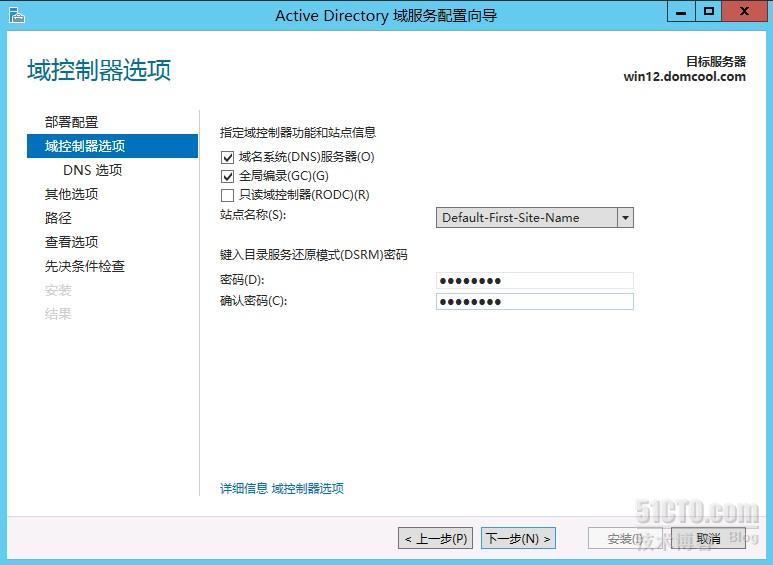The image size is (773, 565).
Task: Select 域控制器选项 step in sidebar
Action: [x=112, y=146]
